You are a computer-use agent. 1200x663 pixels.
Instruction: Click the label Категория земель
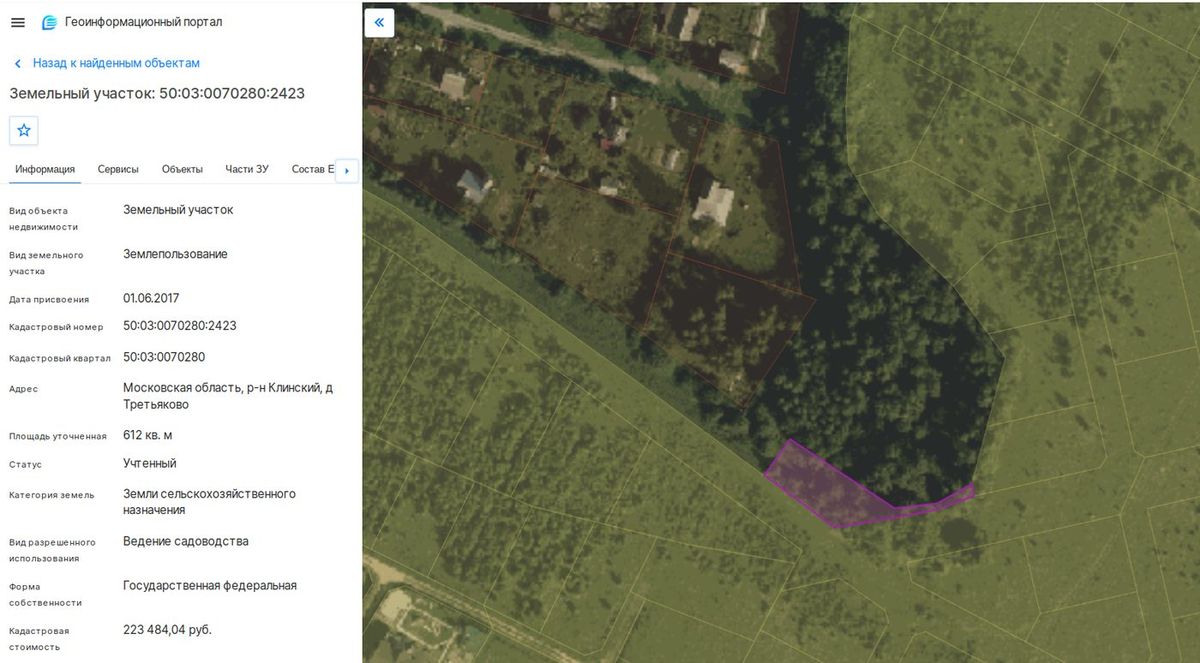[x=52, y=495]
